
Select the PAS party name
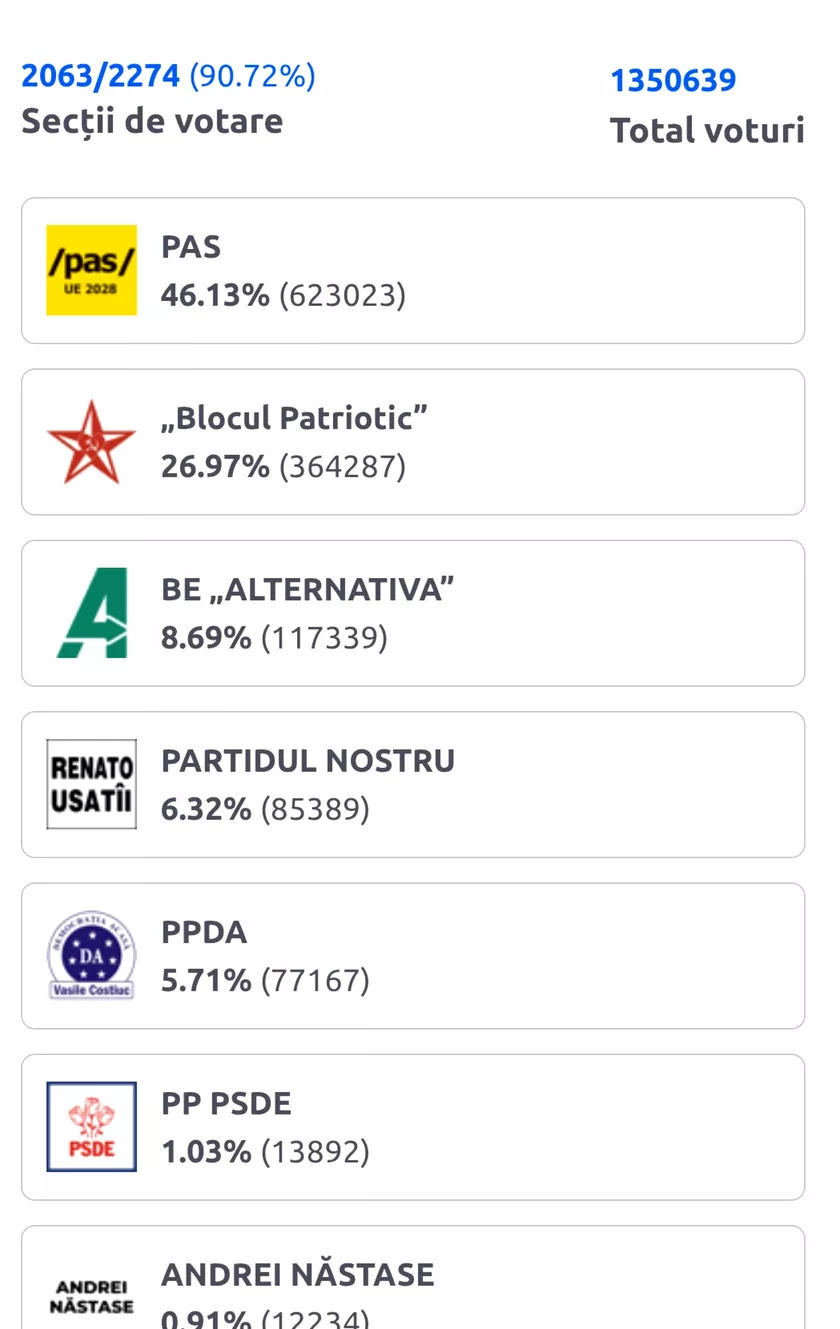(191, 247)
